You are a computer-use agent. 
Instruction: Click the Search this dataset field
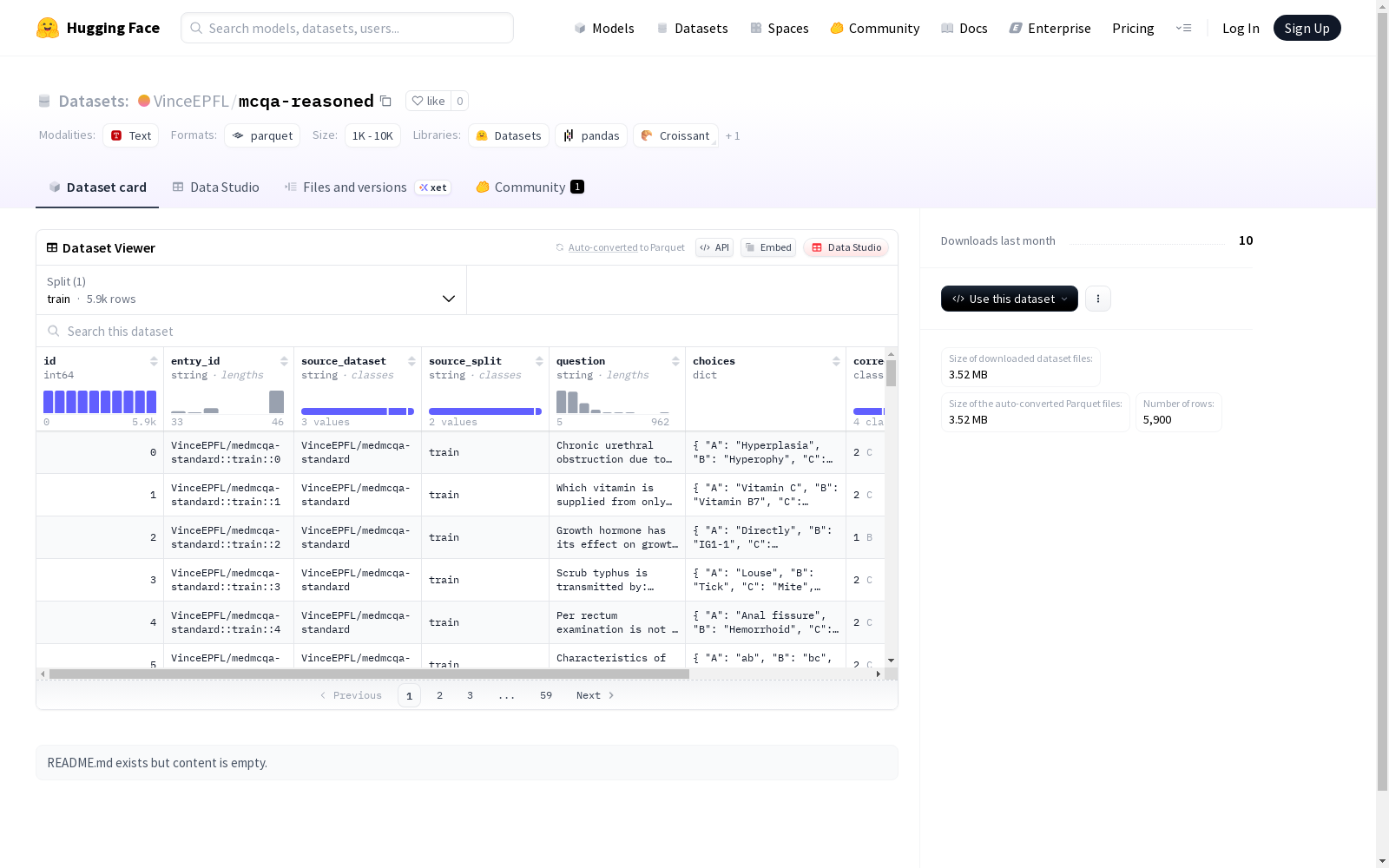467,332
